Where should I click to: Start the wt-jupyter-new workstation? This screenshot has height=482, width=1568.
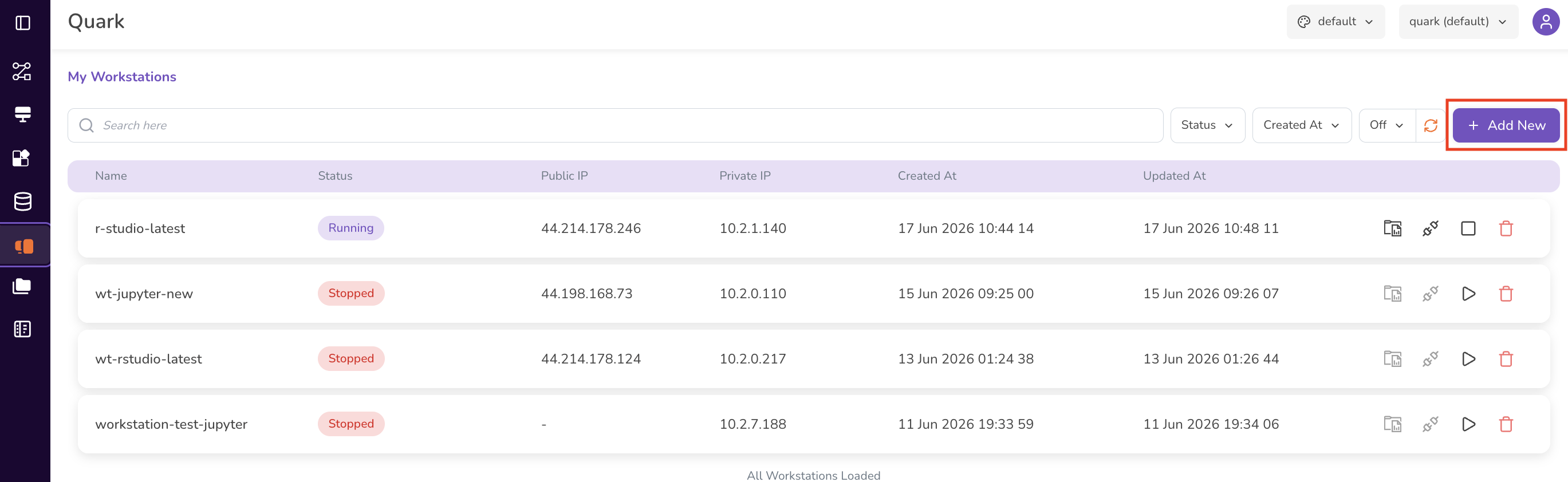pyautogui.click(x=1468, y=293)
